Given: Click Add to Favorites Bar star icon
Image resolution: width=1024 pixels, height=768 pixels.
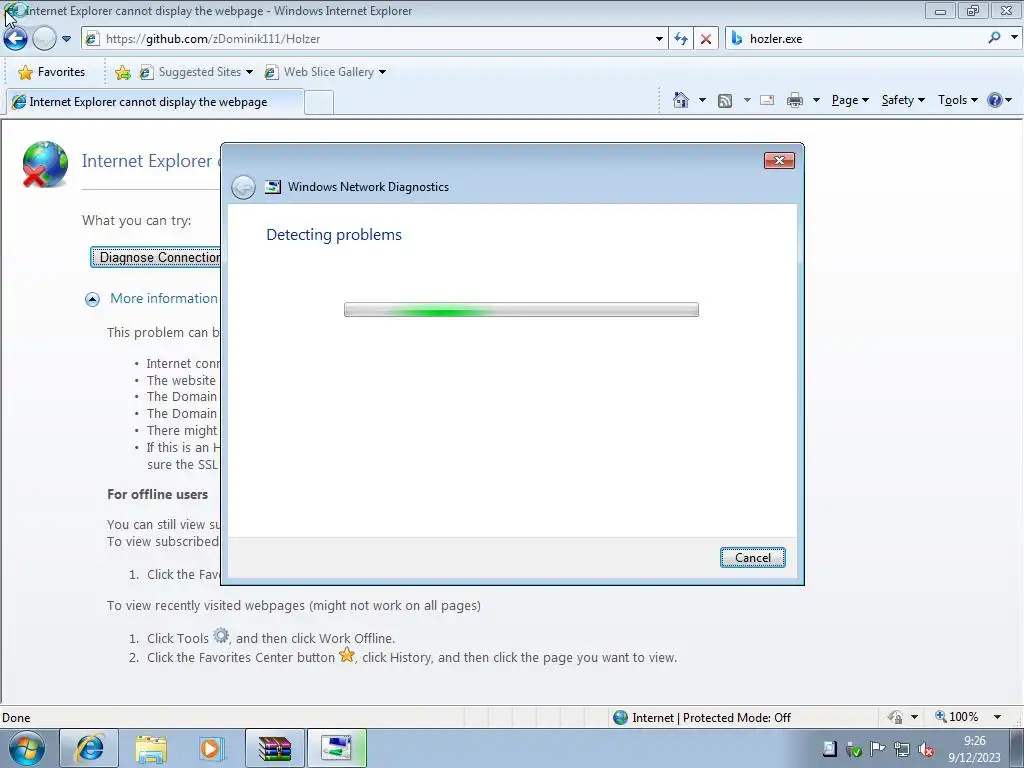Looking at the screenshot, I should pos(122,72).
